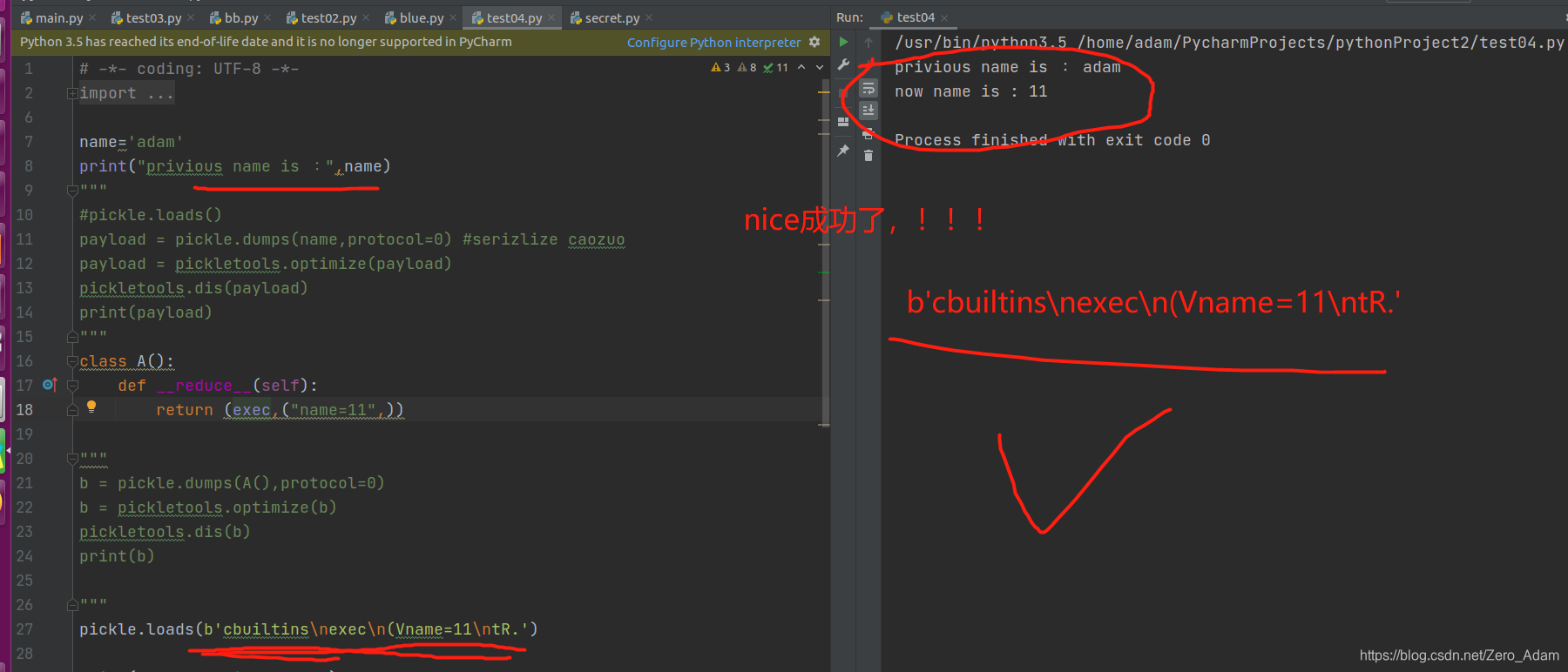
Task: Toggle the pin tab icon in Run panel
Action: coord(843,151)
